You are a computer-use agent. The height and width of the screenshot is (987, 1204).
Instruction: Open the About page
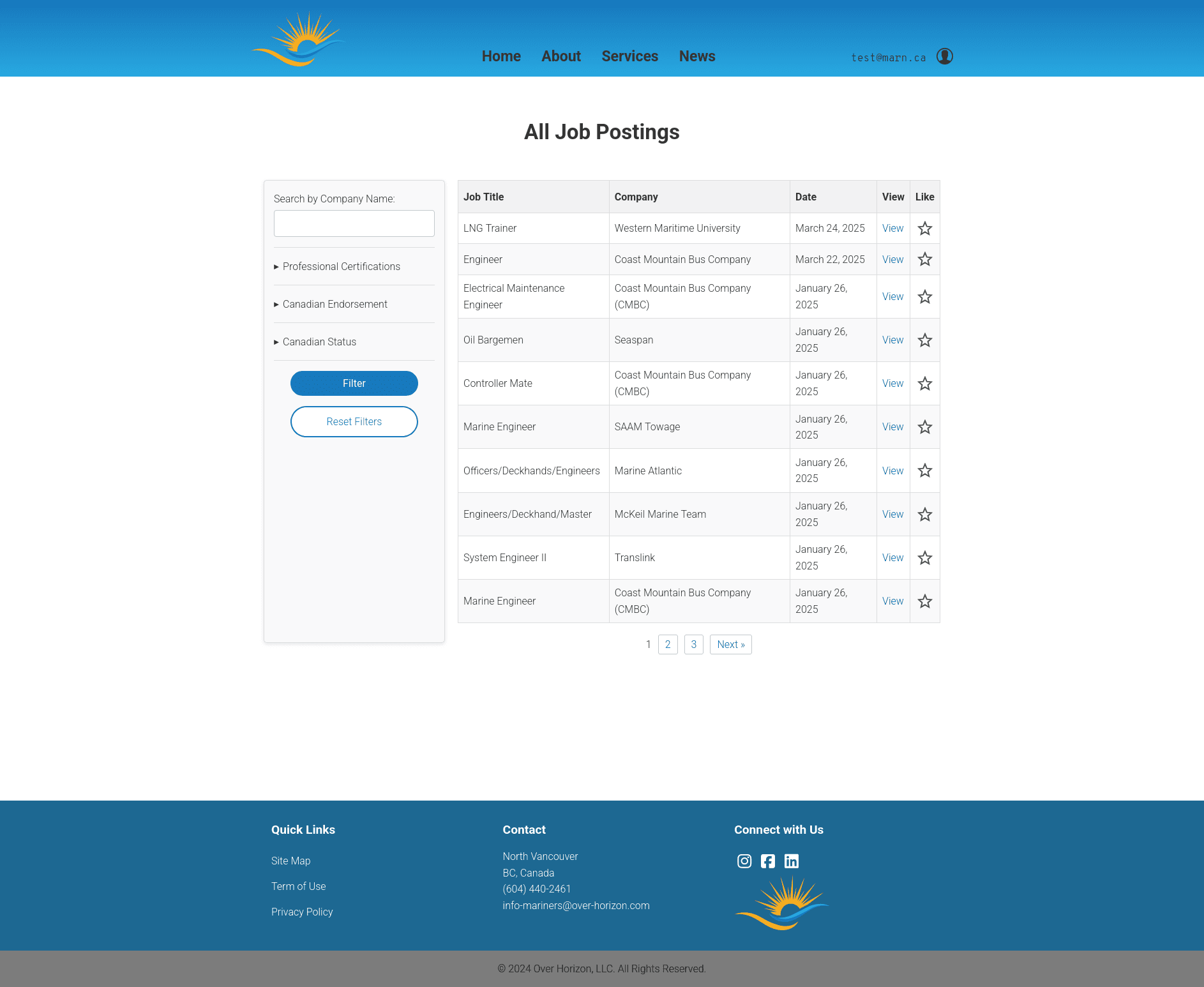pos(561,56)
